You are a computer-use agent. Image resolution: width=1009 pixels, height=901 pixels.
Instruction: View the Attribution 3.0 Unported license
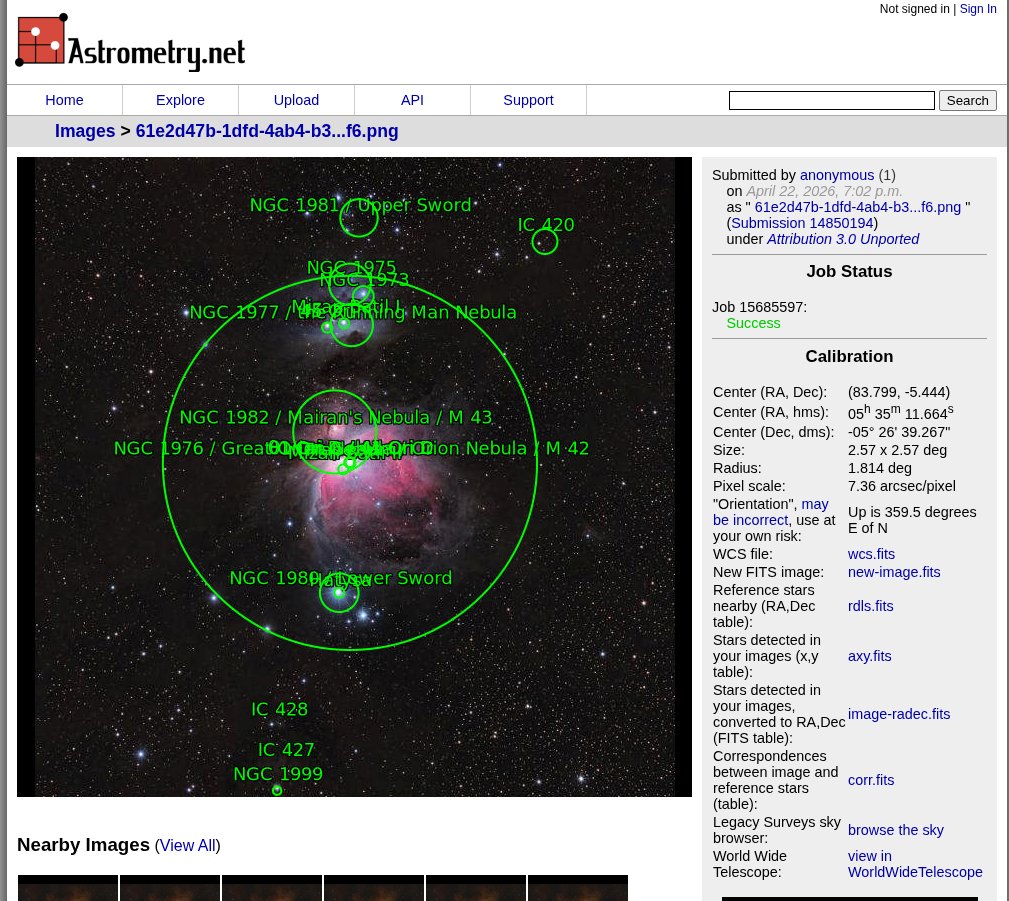point(843,239)
